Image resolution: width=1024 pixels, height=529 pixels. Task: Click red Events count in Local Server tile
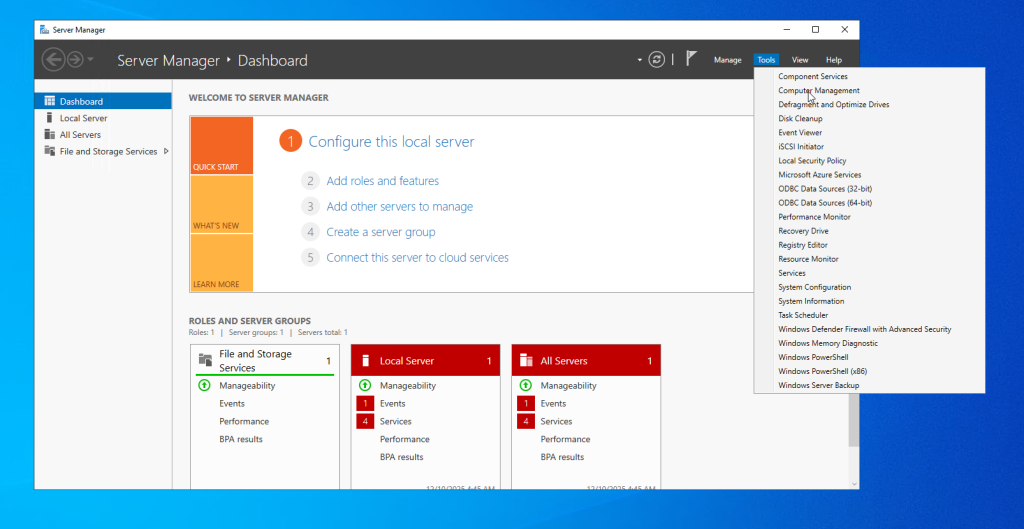365,404
